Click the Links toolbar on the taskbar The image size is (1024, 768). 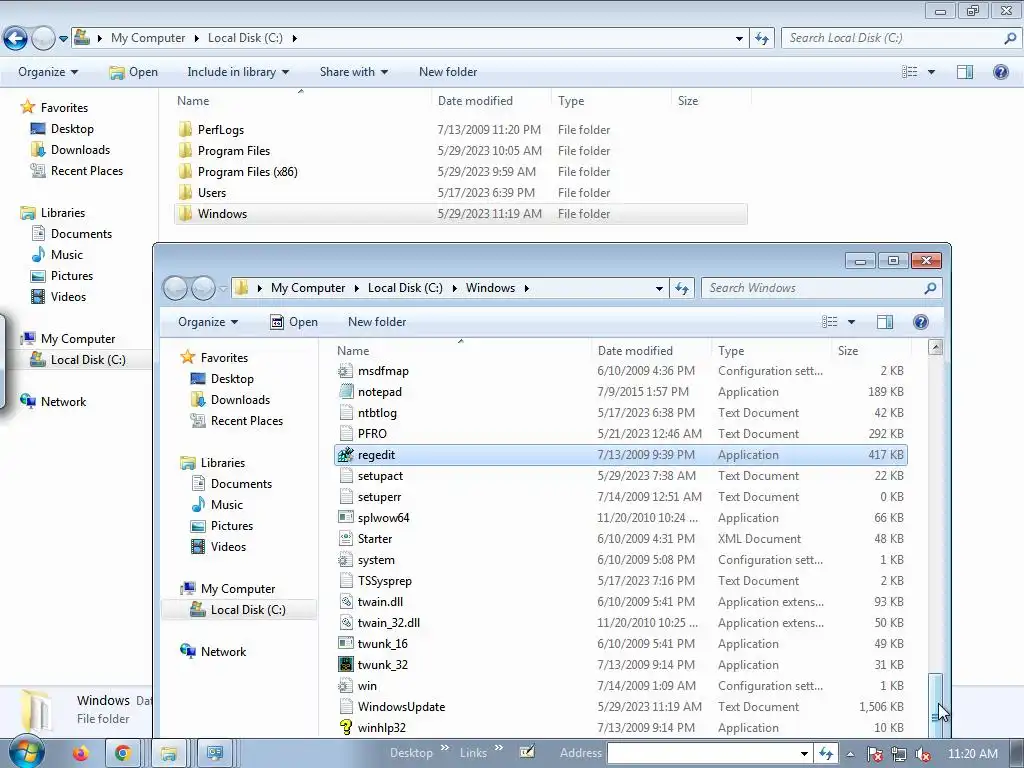click(x=473, y=753)
